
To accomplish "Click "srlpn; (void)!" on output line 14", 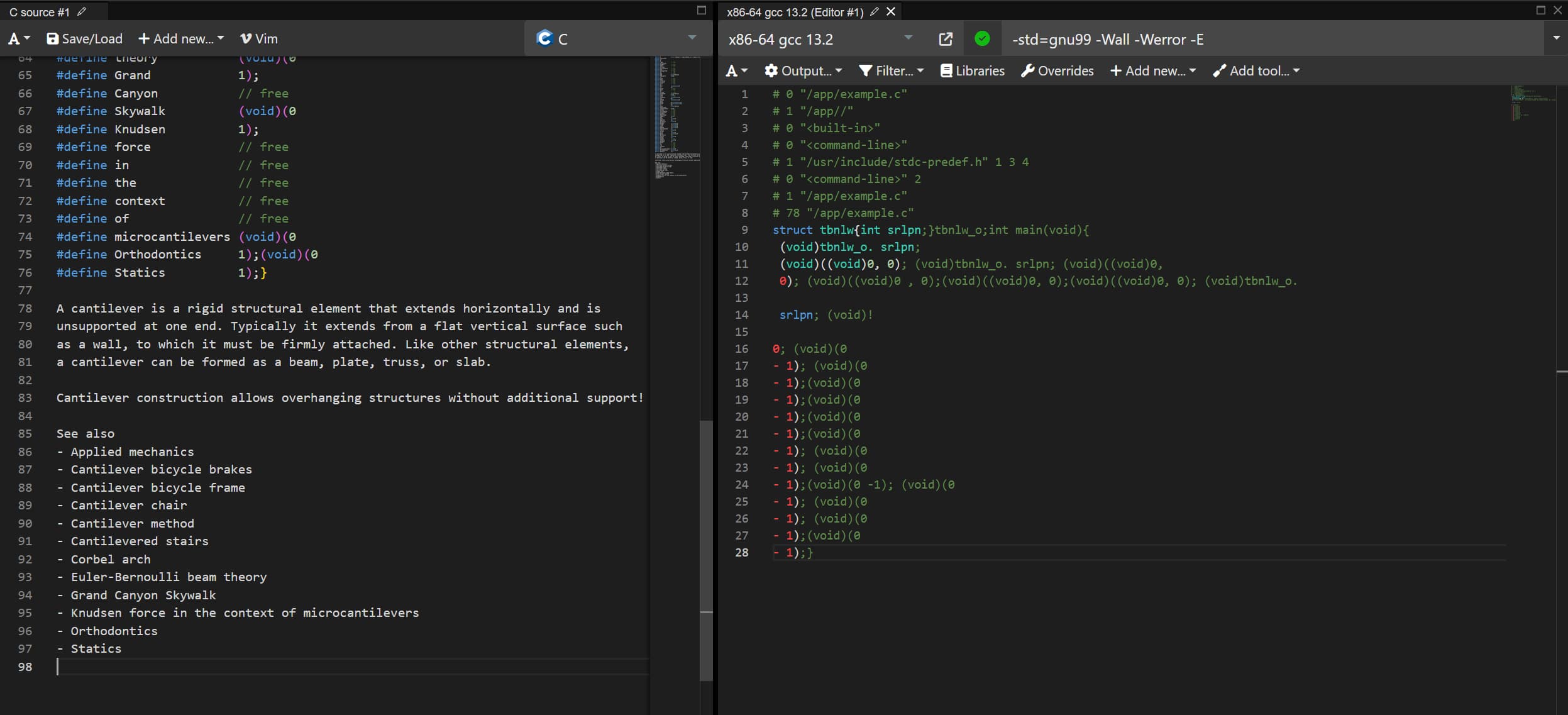I will click(826, 315).
